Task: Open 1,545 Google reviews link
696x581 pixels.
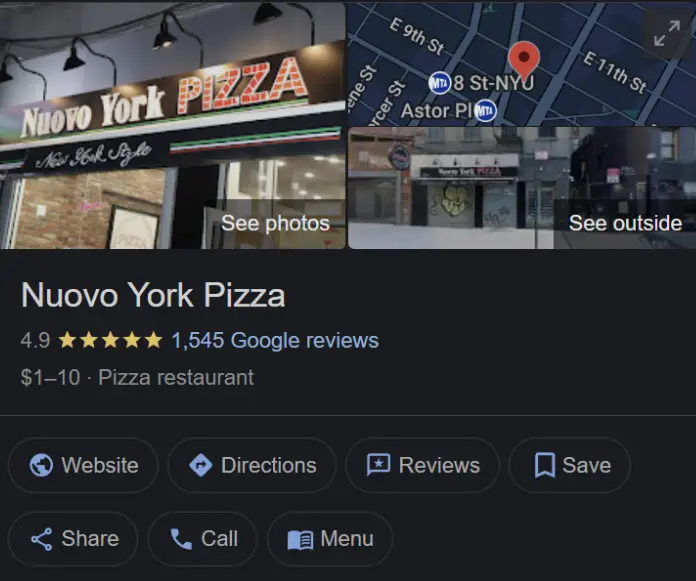Action: coord(275,340)
